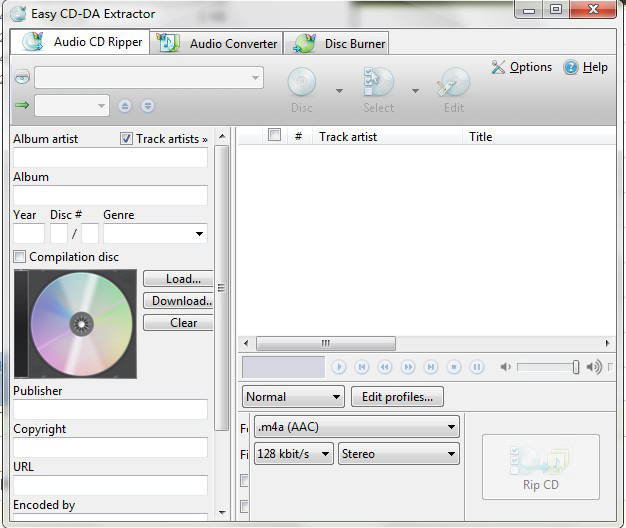Uncheck the Track artists checkbox
626x528 pixels.
(x=126, y=138)
